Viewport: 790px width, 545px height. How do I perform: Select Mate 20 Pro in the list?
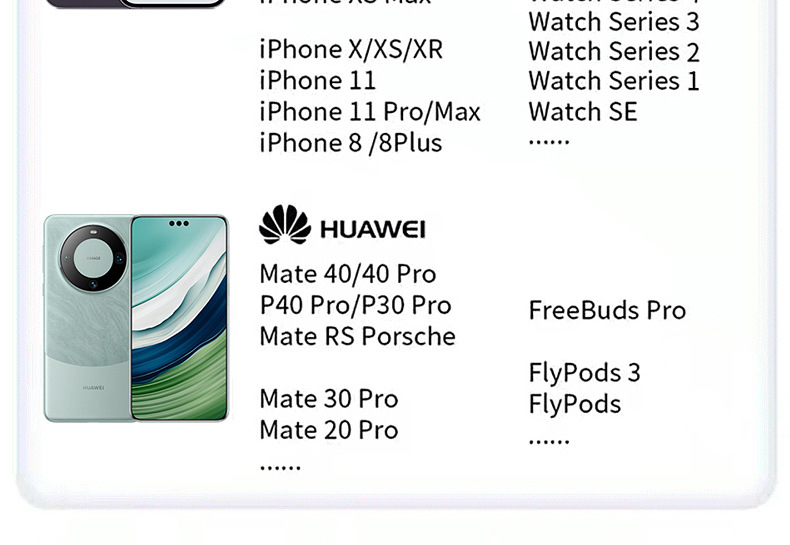pyautogui.click(x=328, y=430)
